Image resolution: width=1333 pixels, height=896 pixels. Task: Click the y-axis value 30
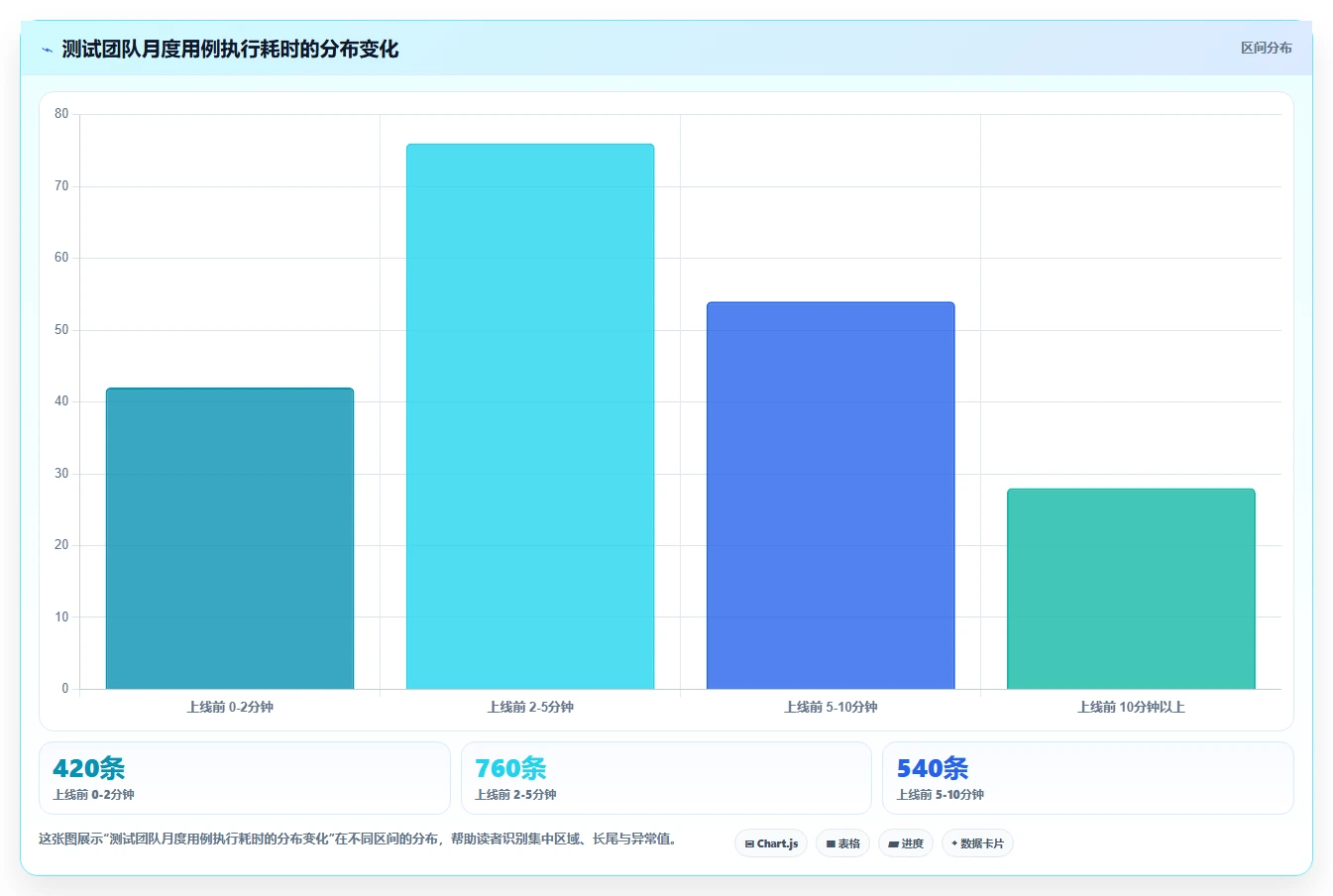[61, 474]
